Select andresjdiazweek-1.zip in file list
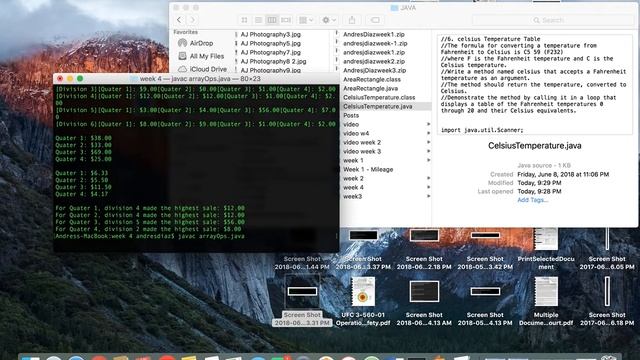Screen dimensions: 640x360 [x=375, y=43]
